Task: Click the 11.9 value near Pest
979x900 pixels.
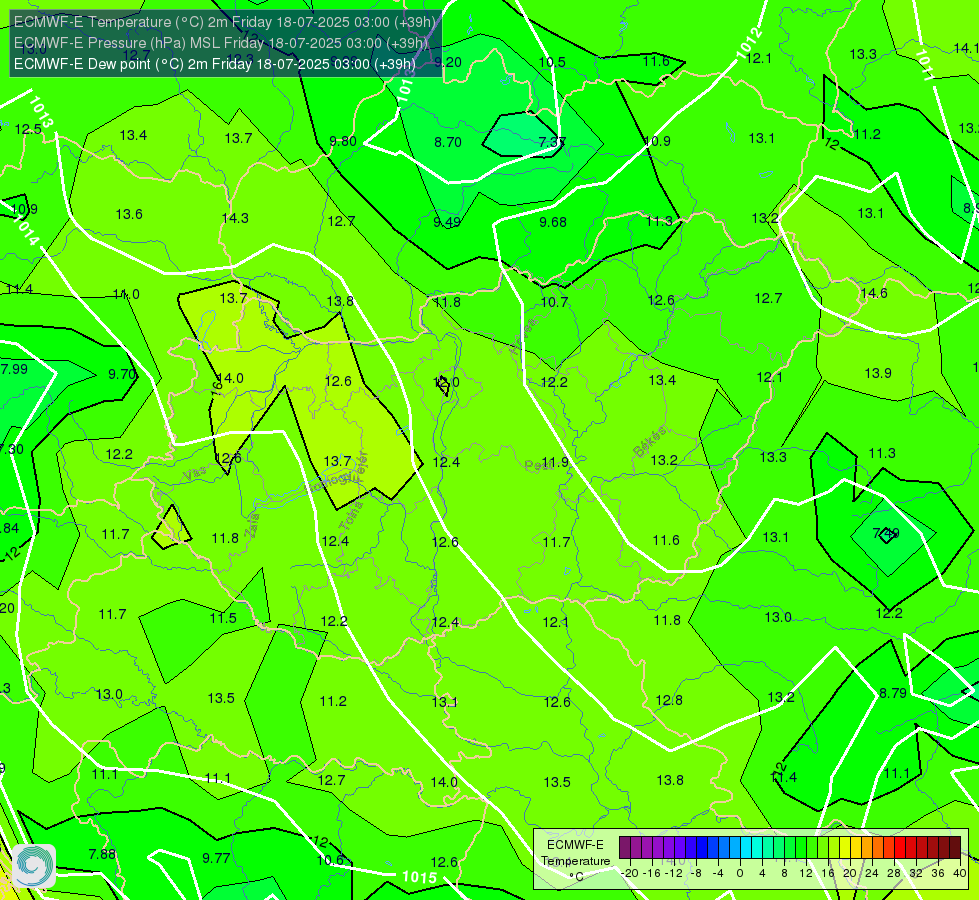Action: [x=555, y=462]
